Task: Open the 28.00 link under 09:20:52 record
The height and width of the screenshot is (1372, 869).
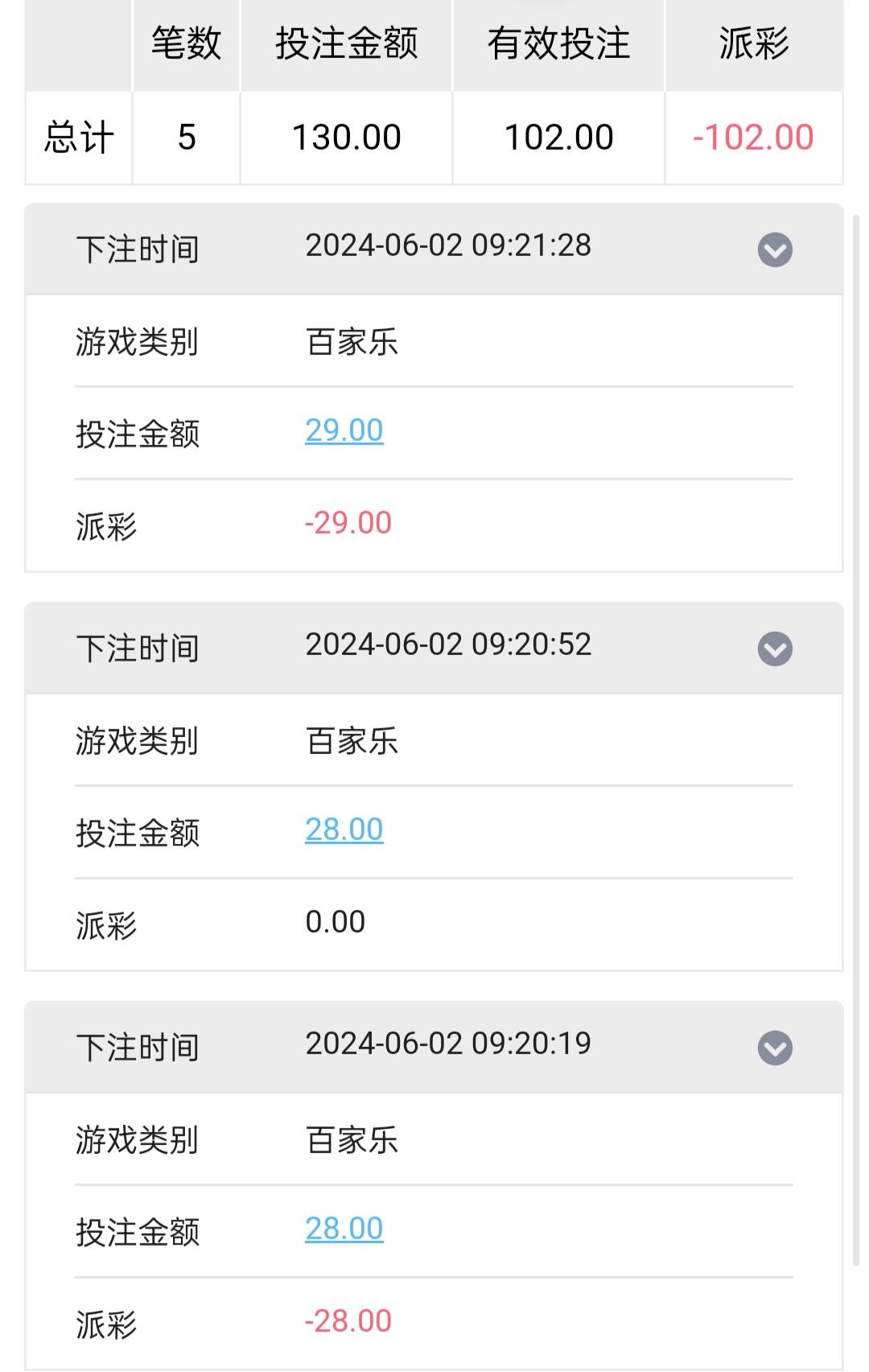Action: [344, 830]
